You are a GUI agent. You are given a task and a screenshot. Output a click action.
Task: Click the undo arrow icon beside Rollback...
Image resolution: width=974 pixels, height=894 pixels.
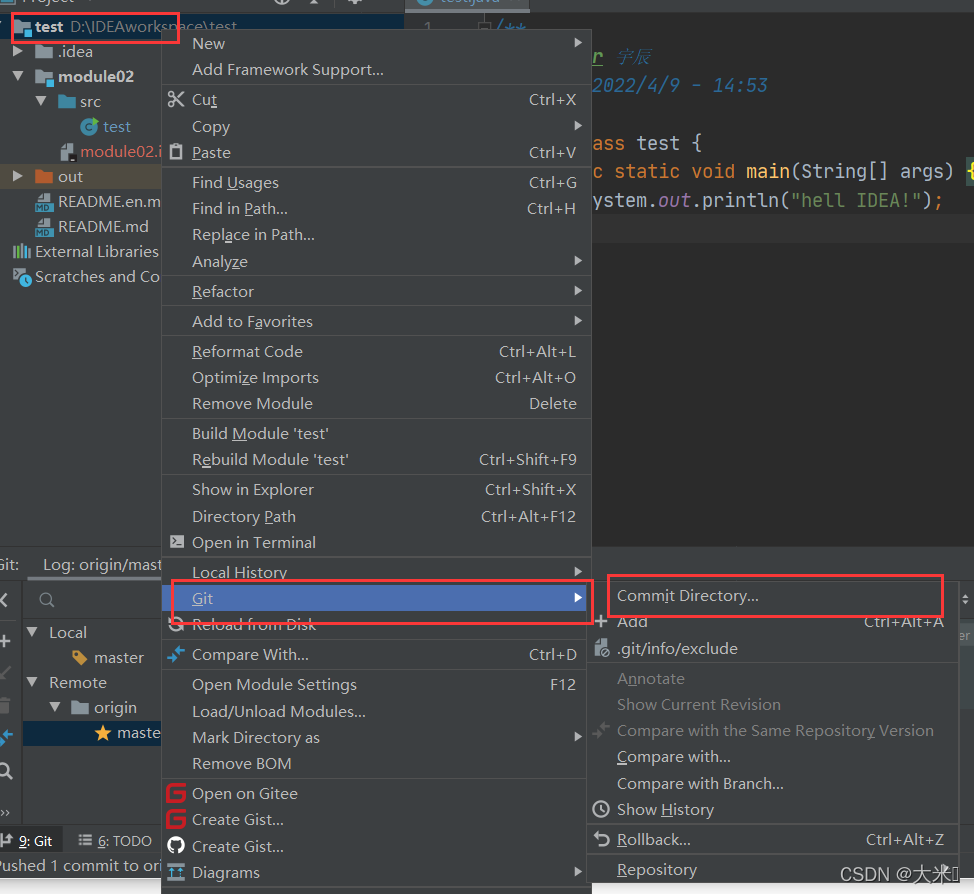tap(601, 839)
